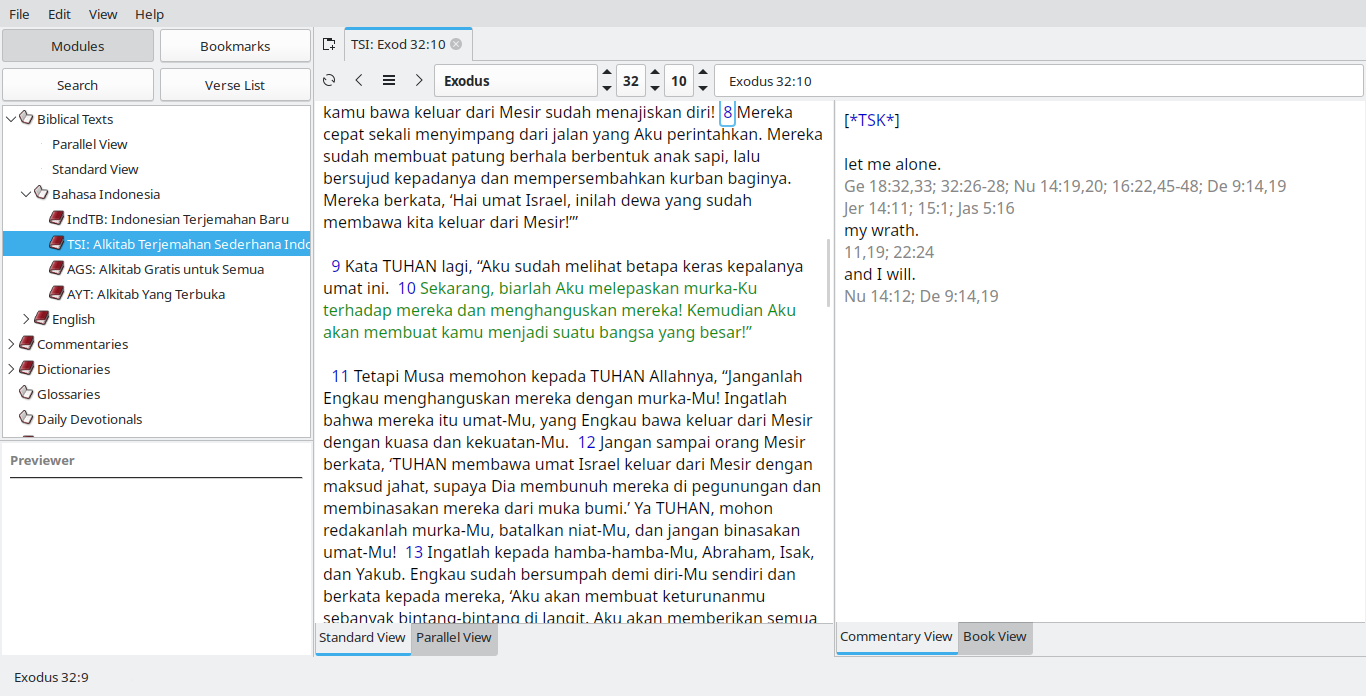Expand the Commentaries tree node
The width and height of the screenshot is (1366, 696).
coord(11,344)
